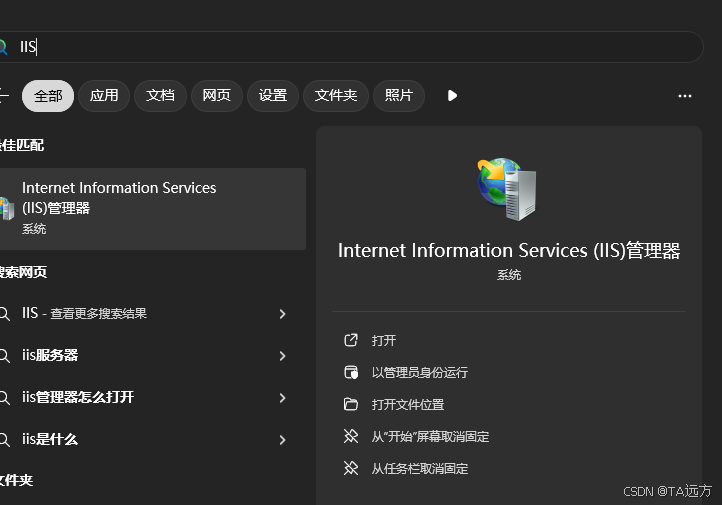Click the search icon next to iis管理器怎么打开
This screenshot has width=722, height=505.
pyautogui.click(x=4, y=398)
